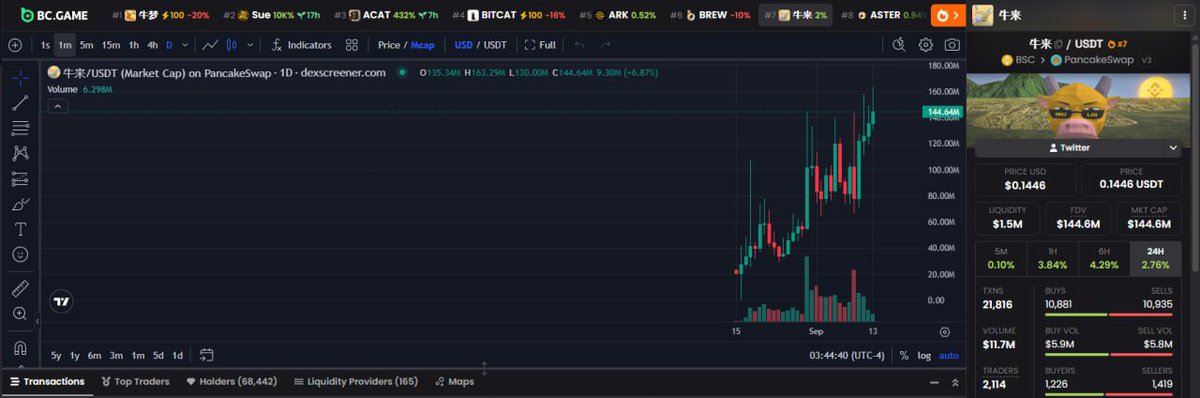Toggle the magnet snapping mode
The image size is (1200, 398).
click(x=19, y=348)
